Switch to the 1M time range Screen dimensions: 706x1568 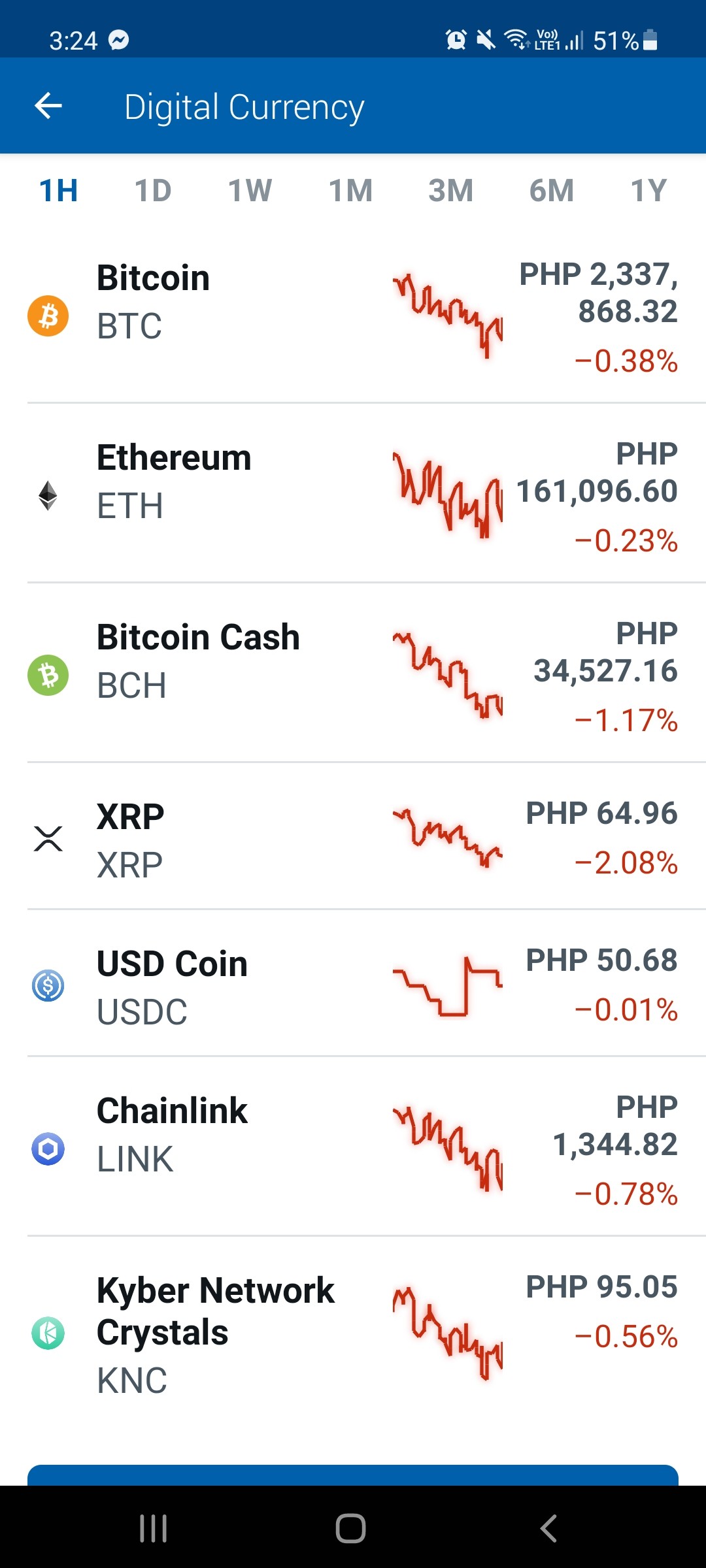pos(351,191)
